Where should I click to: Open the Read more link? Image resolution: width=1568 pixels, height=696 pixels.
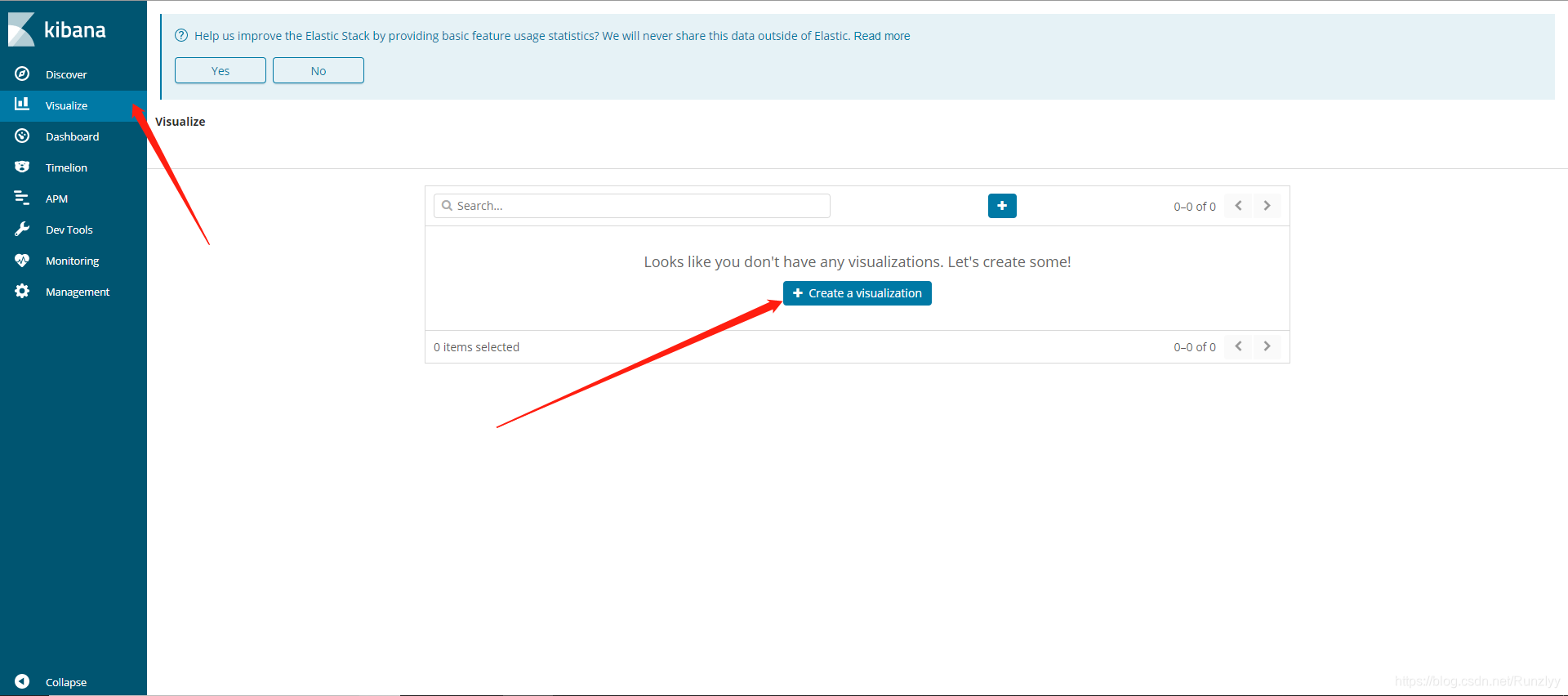point(882,36)
